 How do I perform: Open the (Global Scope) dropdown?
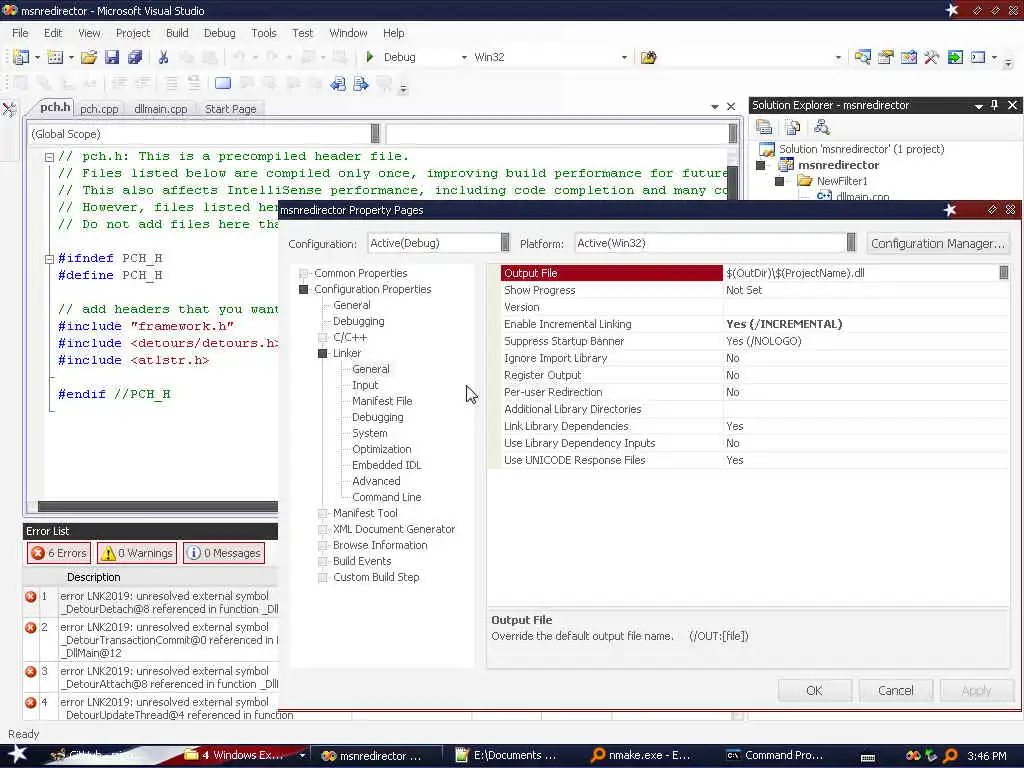375,134
